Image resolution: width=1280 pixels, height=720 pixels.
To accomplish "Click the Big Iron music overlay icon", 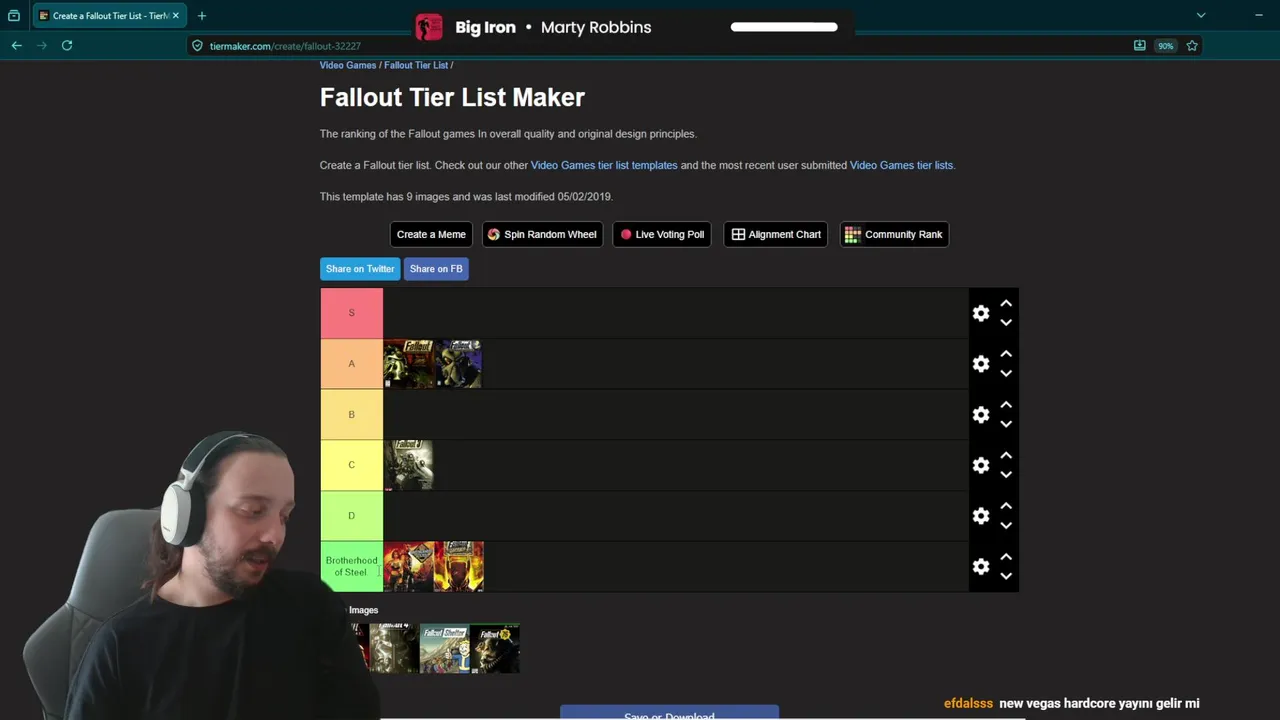I will (429, 27).
